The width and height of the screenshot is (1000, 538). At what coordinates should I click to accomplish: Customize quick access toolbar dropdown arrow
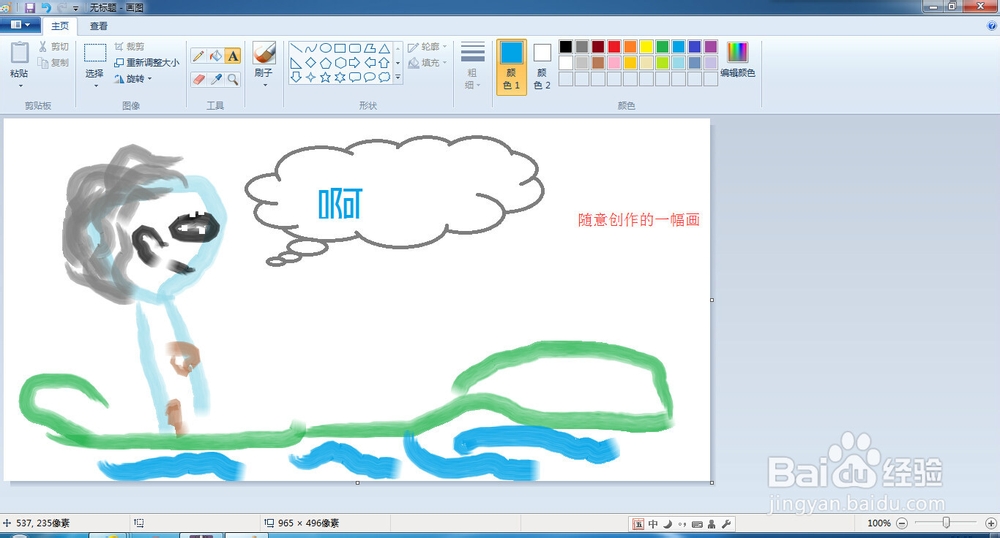point(76,8)
